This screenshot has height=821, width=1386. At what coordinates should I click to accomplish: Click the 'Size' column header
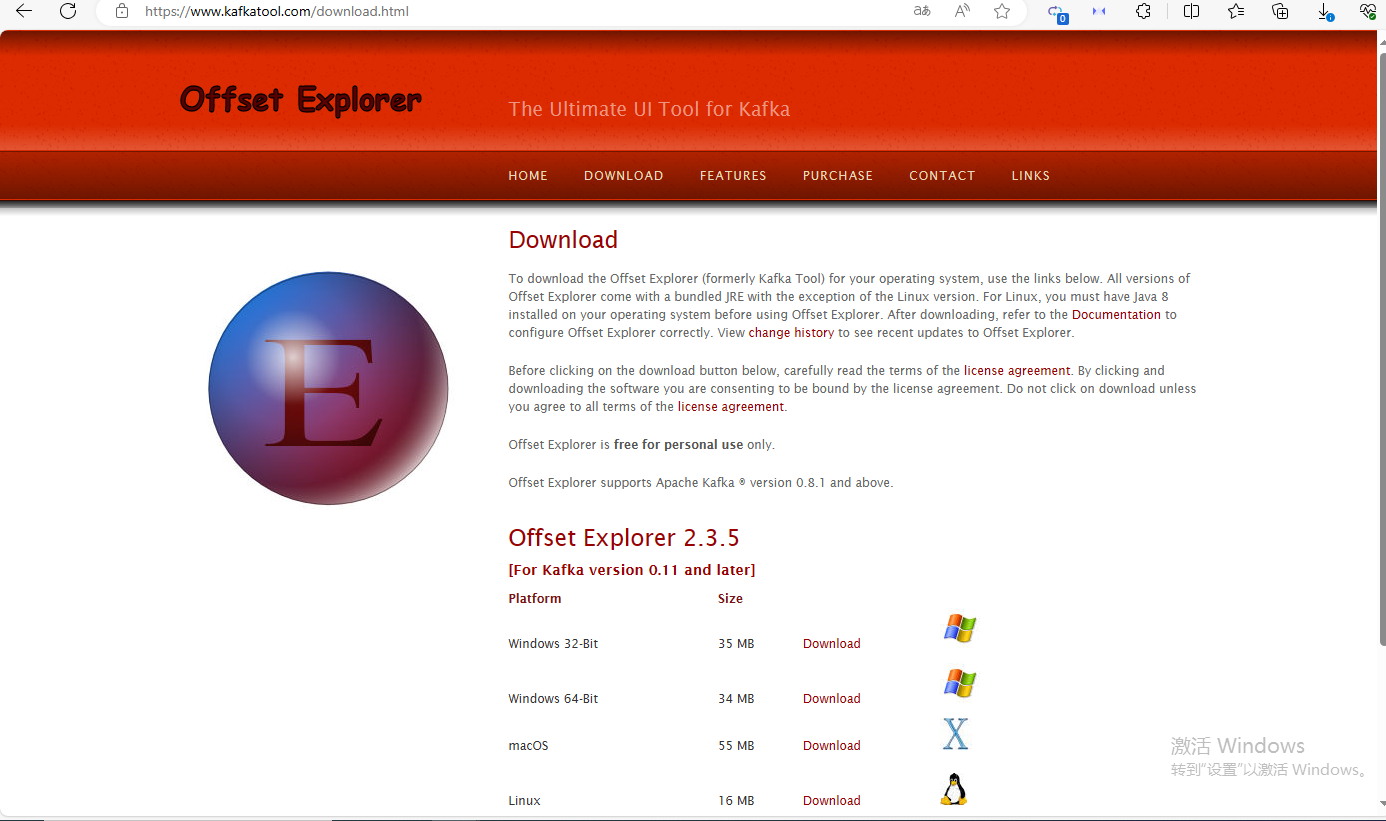coord(730,599)
